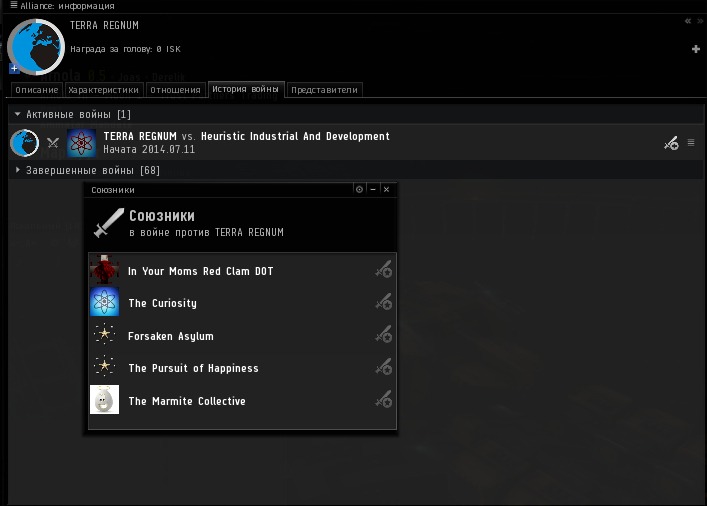
Task: Click Heuristic Industrial And Development name link
Action: point(295,136)
